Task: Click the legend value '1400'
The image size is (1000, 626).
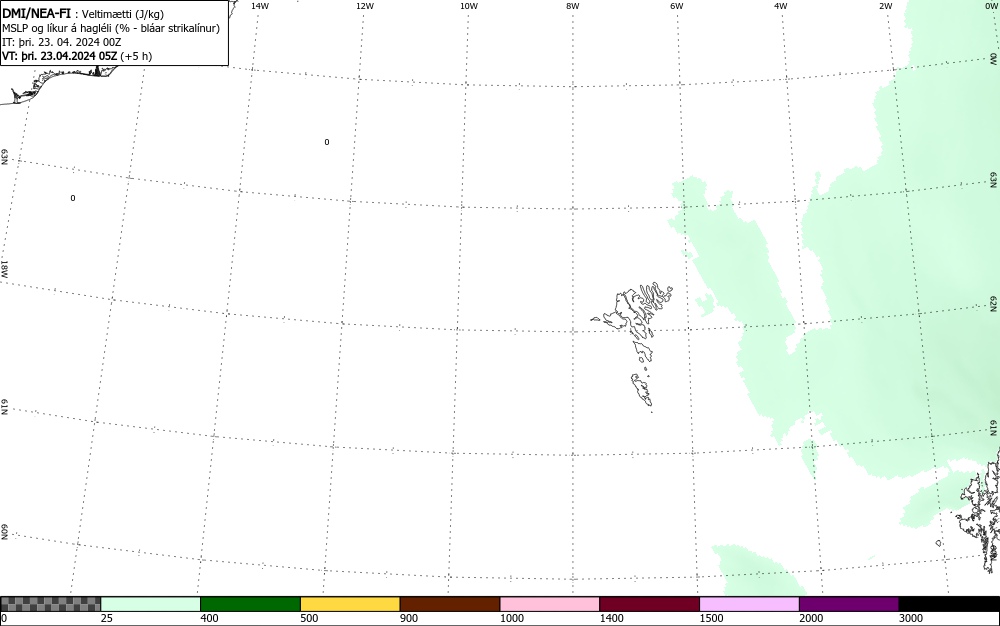Action: [611, 618]
